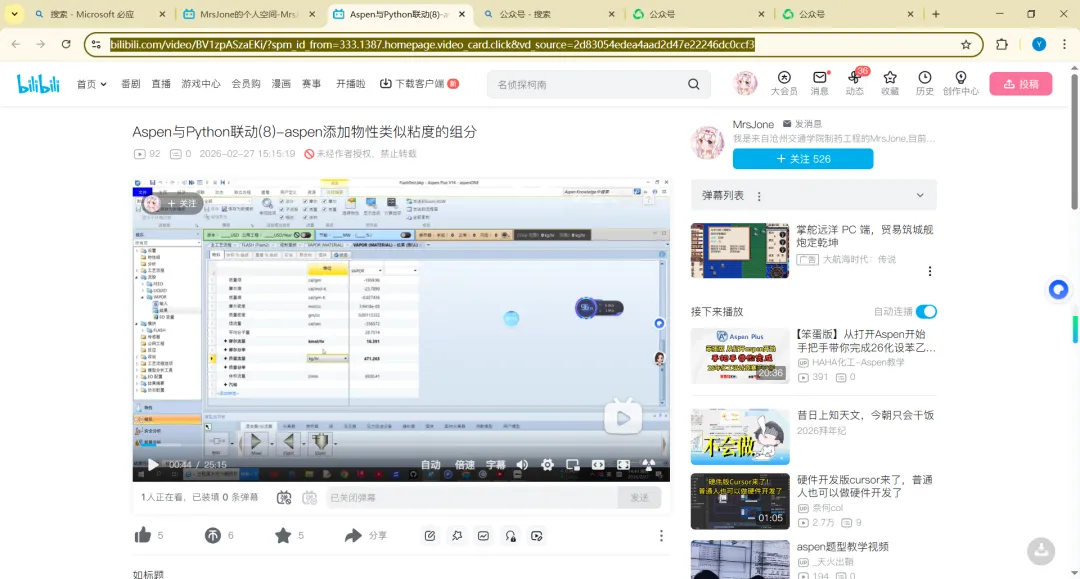Open the note-taking pencil icon below video
Viewport: 1080px width, 579px height.
[x=430, y=536]
